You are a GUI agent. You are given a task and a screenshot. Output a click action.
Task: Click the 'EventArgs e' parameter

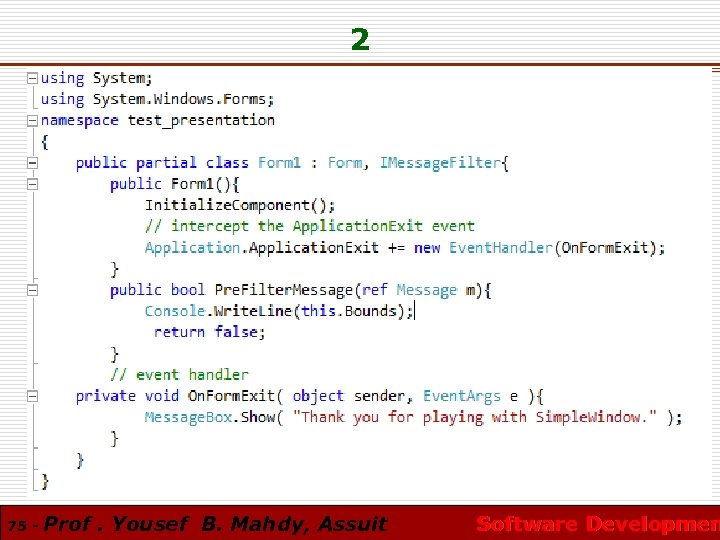(x=471, y=396)
